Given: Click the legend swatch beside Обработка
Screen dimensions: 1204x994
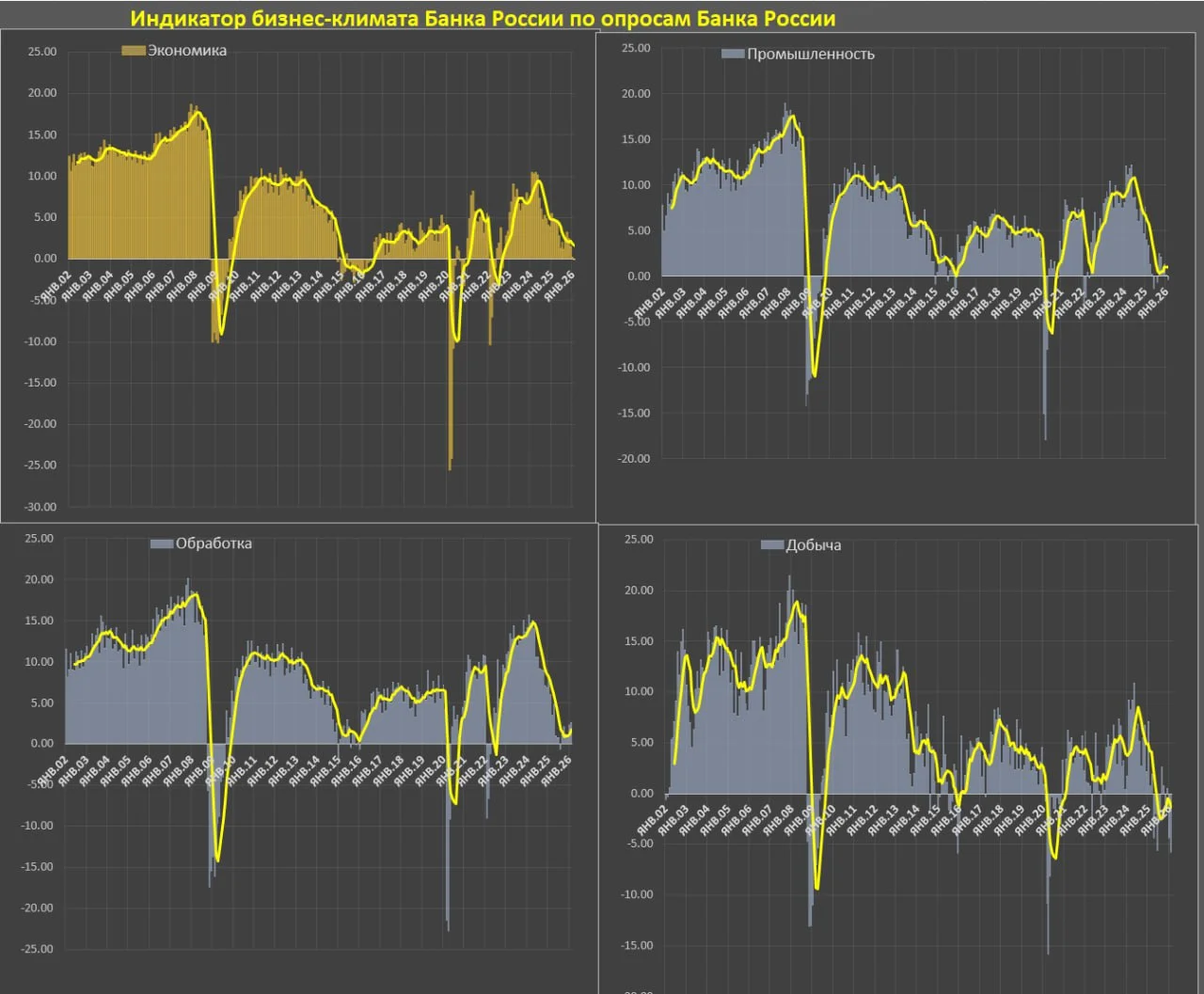Looking at the screenshot, I should pyautogui.click(x=162, y=544).
